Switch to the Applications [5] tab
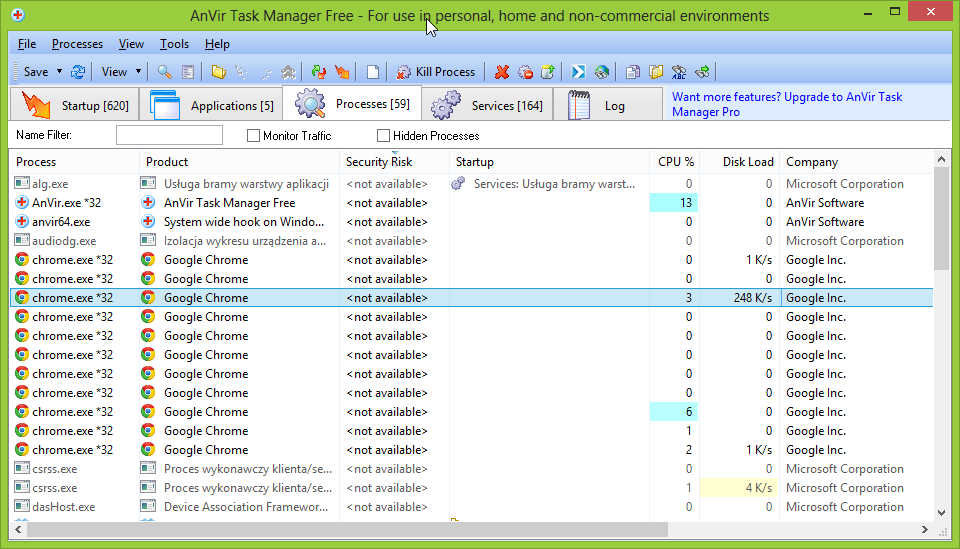960x549 pixels. click(x=211, y=105)
